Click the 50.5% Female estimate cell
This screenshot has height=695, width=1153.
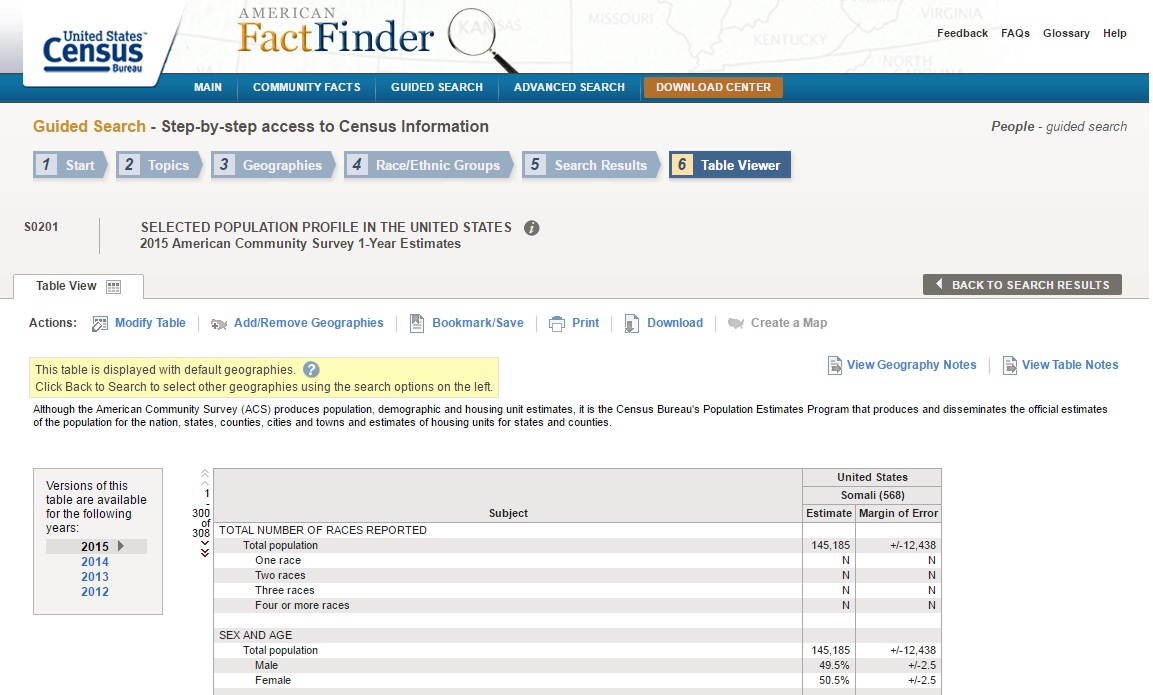[x=834, y=681]
